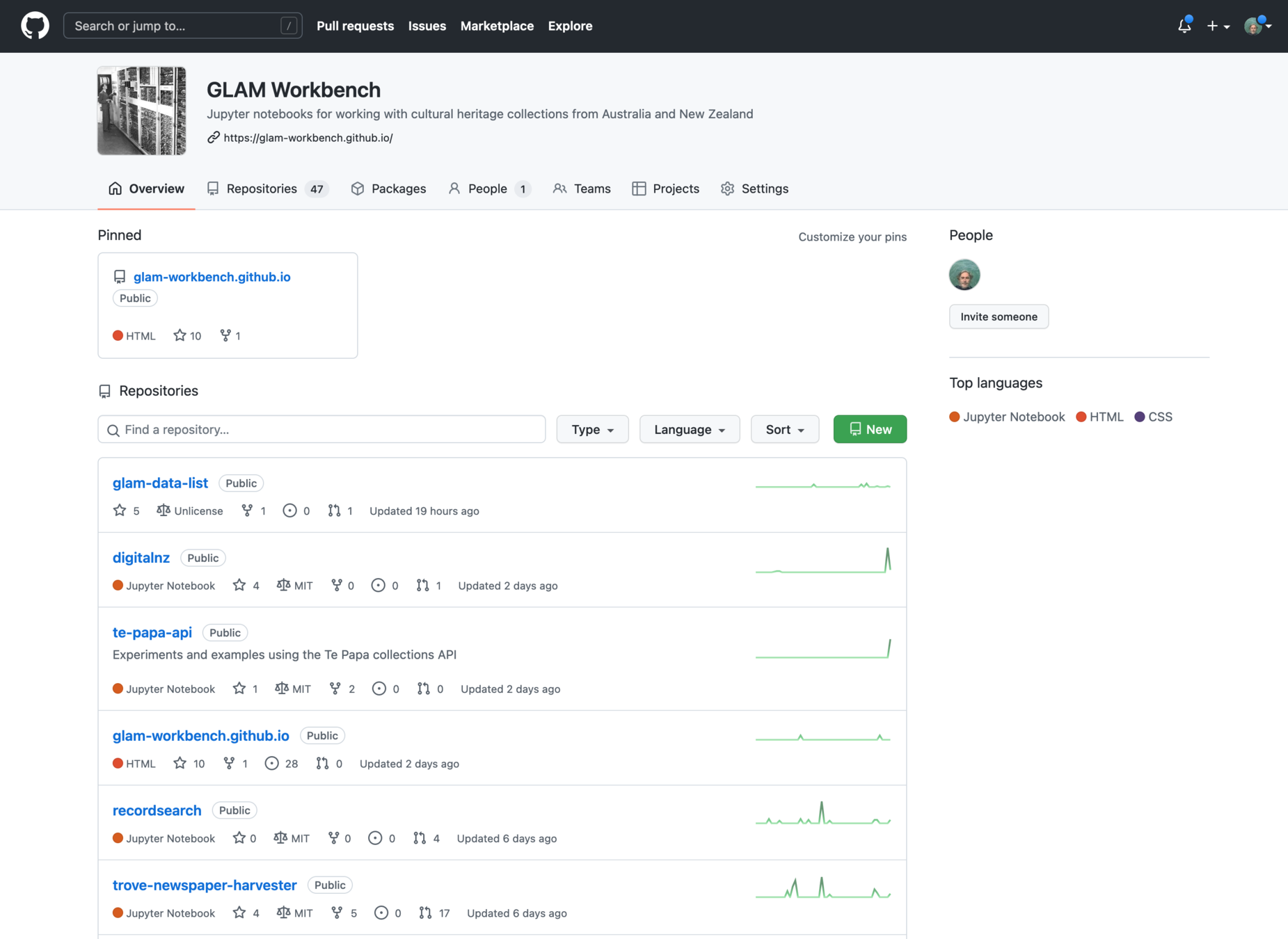Click fork icon on te-papa-api row
The height and width of the screenshot is (939, 1288).
click(335, 689)
